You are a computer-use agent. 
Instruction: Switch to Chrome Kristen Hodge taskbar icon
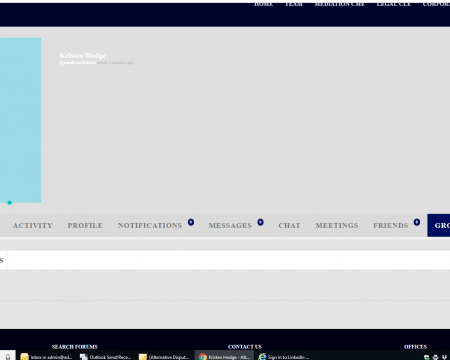click(224, 357)
